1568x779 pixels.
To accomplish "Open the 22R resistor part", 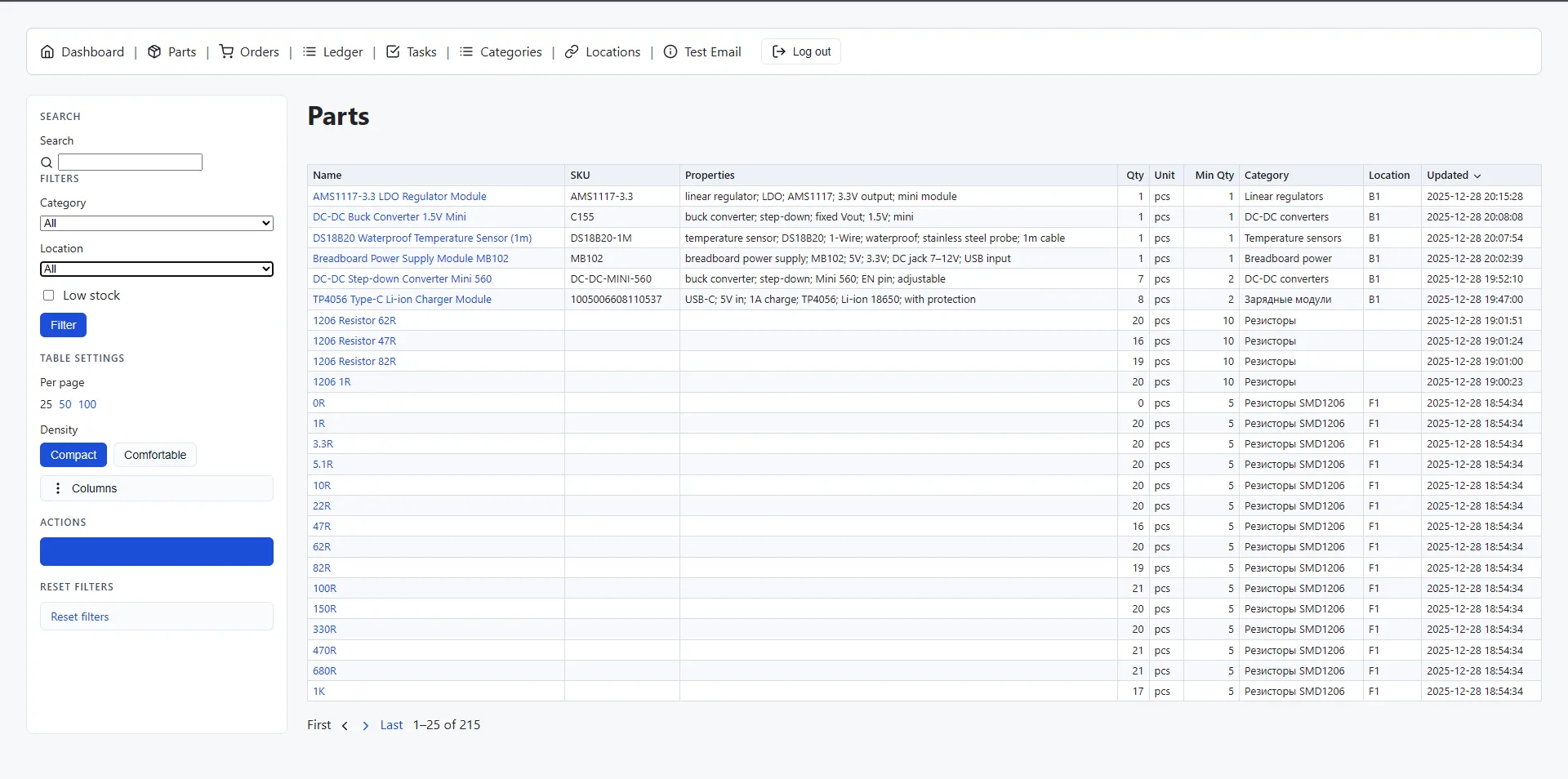I will 322,506.
